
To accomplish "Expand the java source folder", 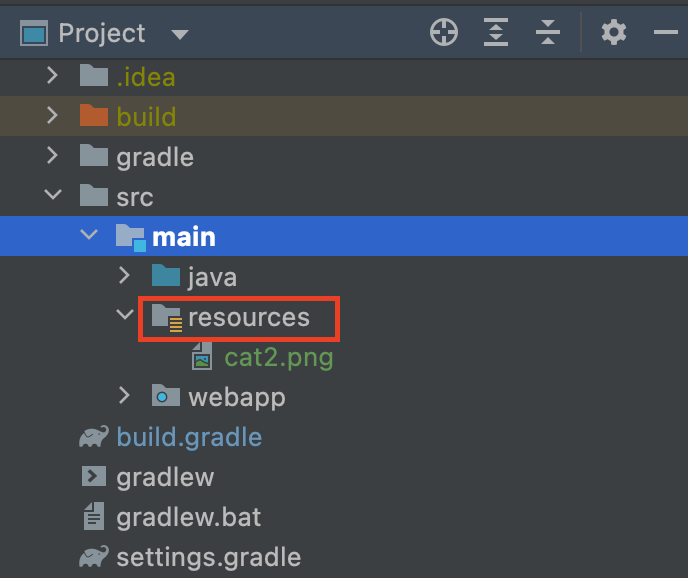I will coord(124,276).
